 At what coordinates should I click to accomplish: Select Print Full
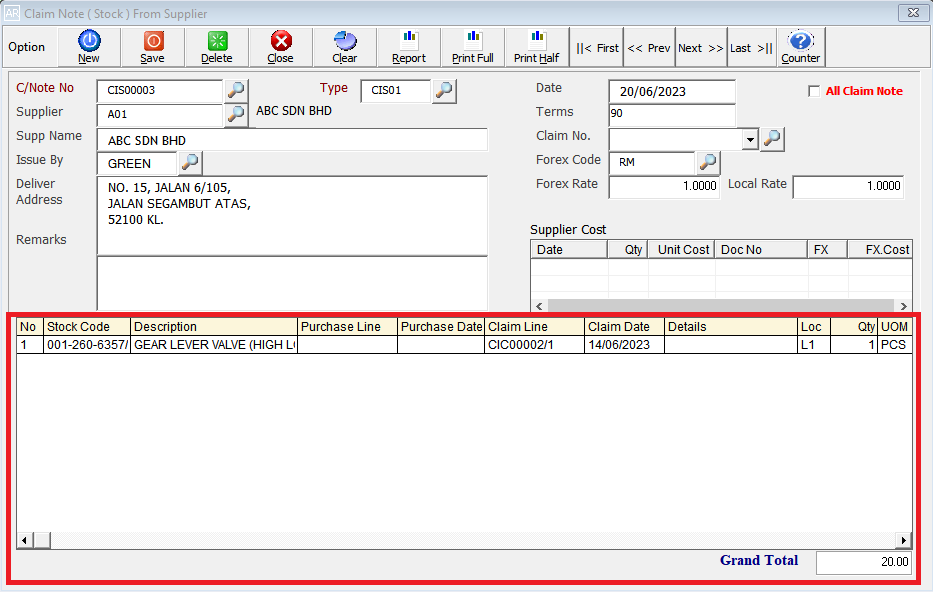pyautogui.click(x=473, y=46)
